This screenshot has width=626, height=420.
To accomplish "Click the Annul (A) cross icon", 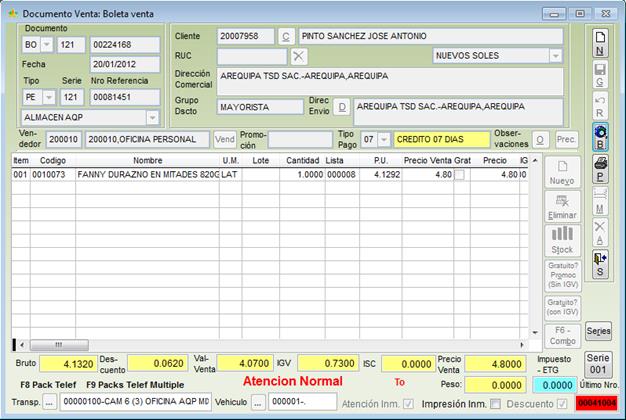I will click(600, 232).
